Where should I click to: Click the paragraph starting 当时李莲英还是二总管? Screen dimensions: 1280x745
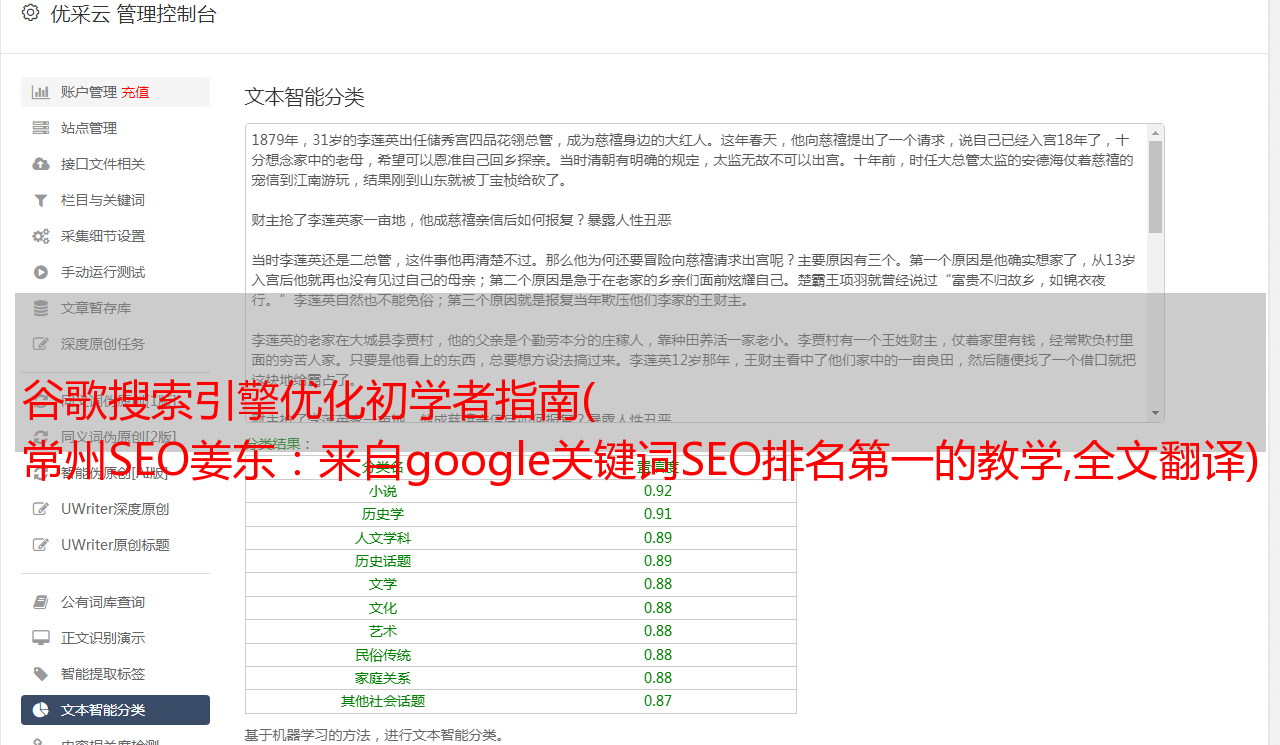tap(693, 280)
